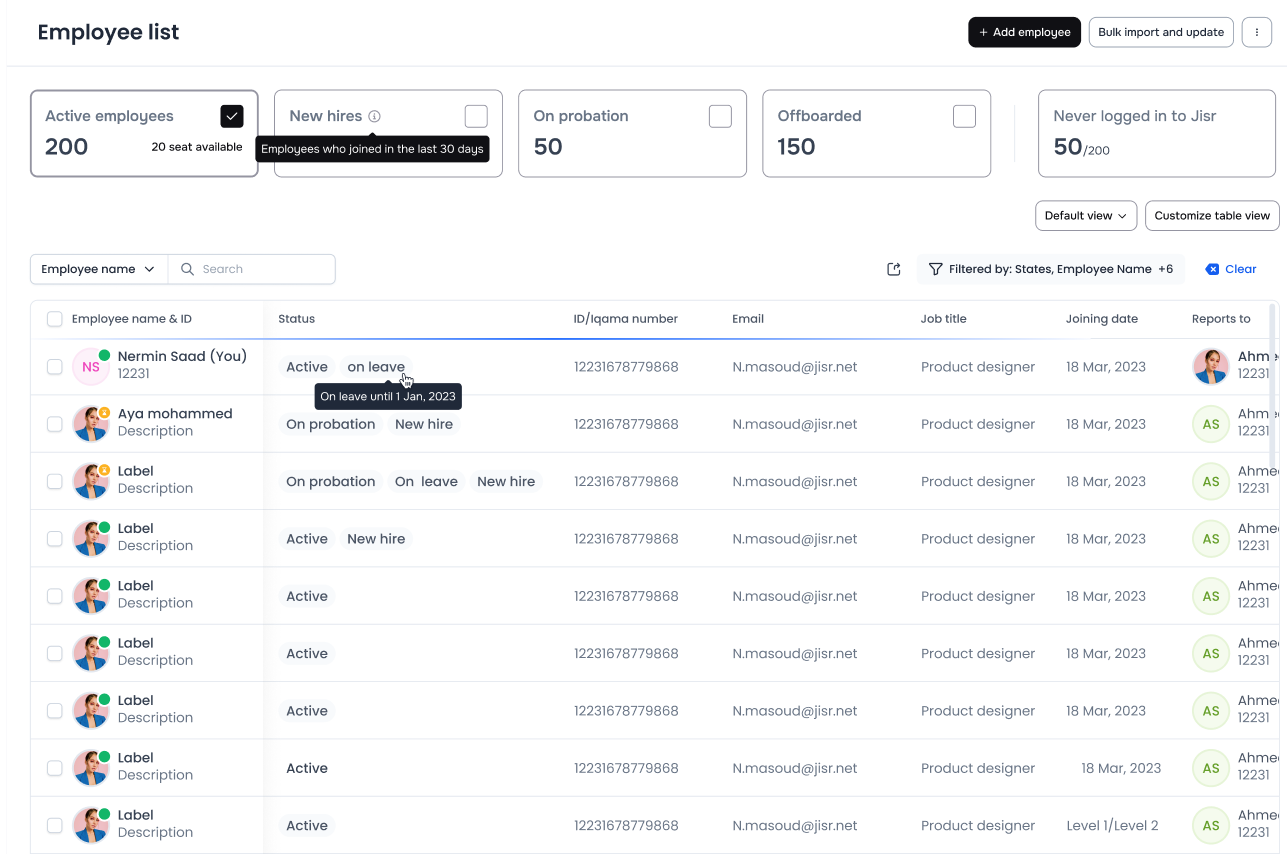Uncheck the Active employees checkbox
1287x854 pixels.
(x=232, y=116)
